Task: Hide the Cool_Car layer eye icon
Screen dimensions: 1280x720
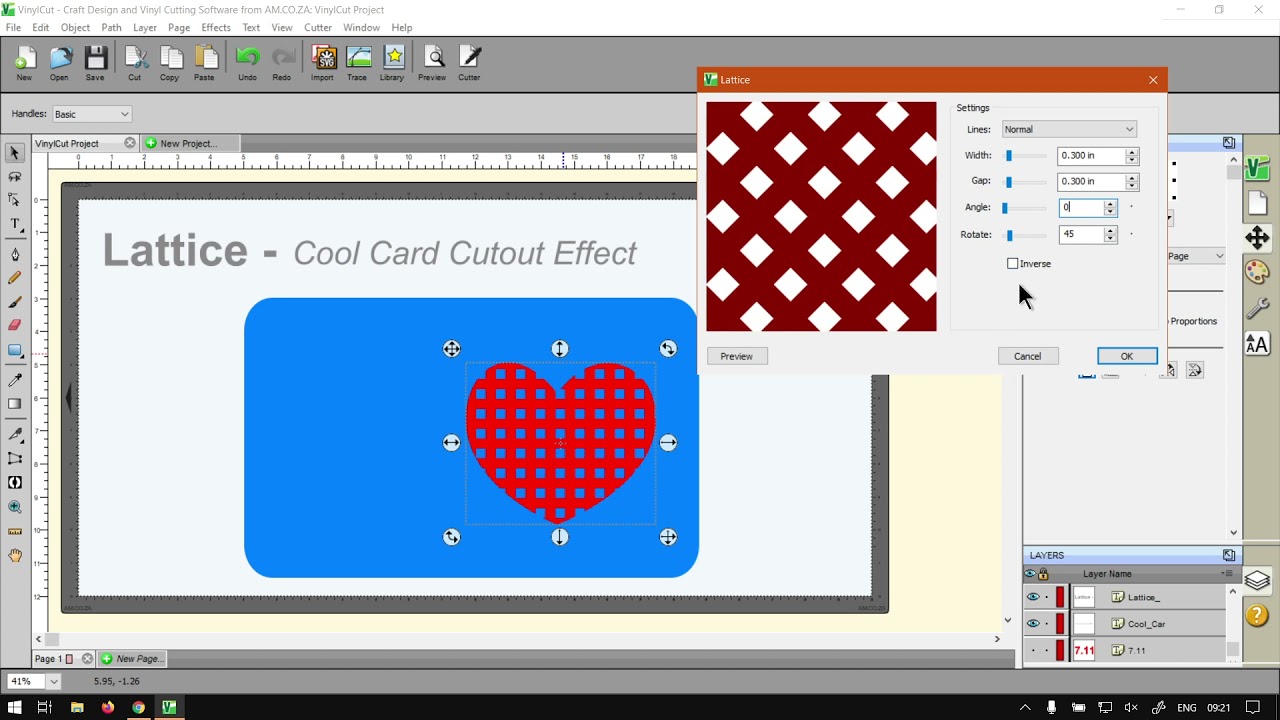Action: point(1033,623)
